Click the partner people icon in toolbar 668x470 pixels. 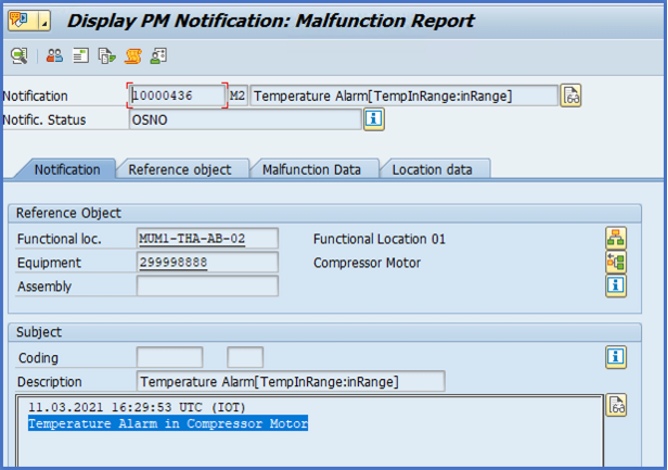(x=55, y=56)
